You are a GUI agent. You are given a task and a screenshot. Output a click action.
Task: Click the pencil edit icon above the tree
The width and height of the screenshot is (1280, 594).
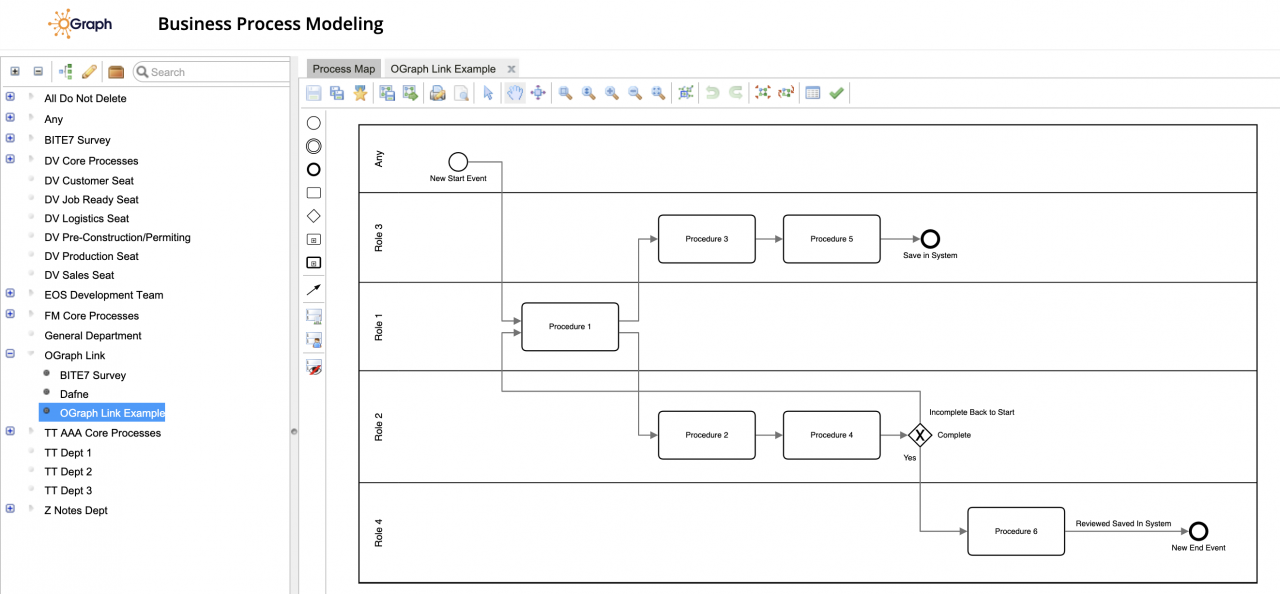tap(89, 71)
